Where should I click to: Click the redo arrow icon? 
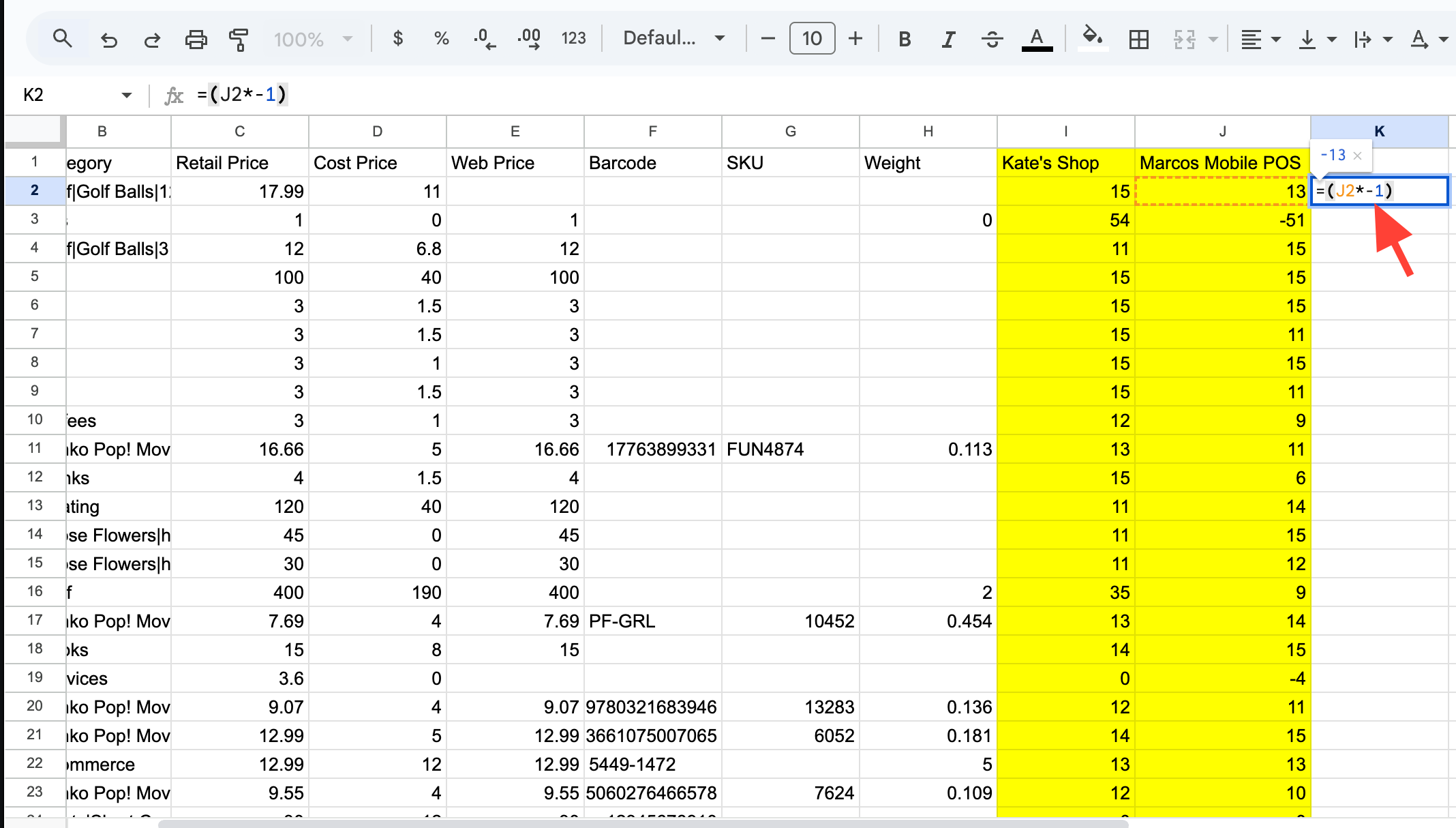pos(152,39)
